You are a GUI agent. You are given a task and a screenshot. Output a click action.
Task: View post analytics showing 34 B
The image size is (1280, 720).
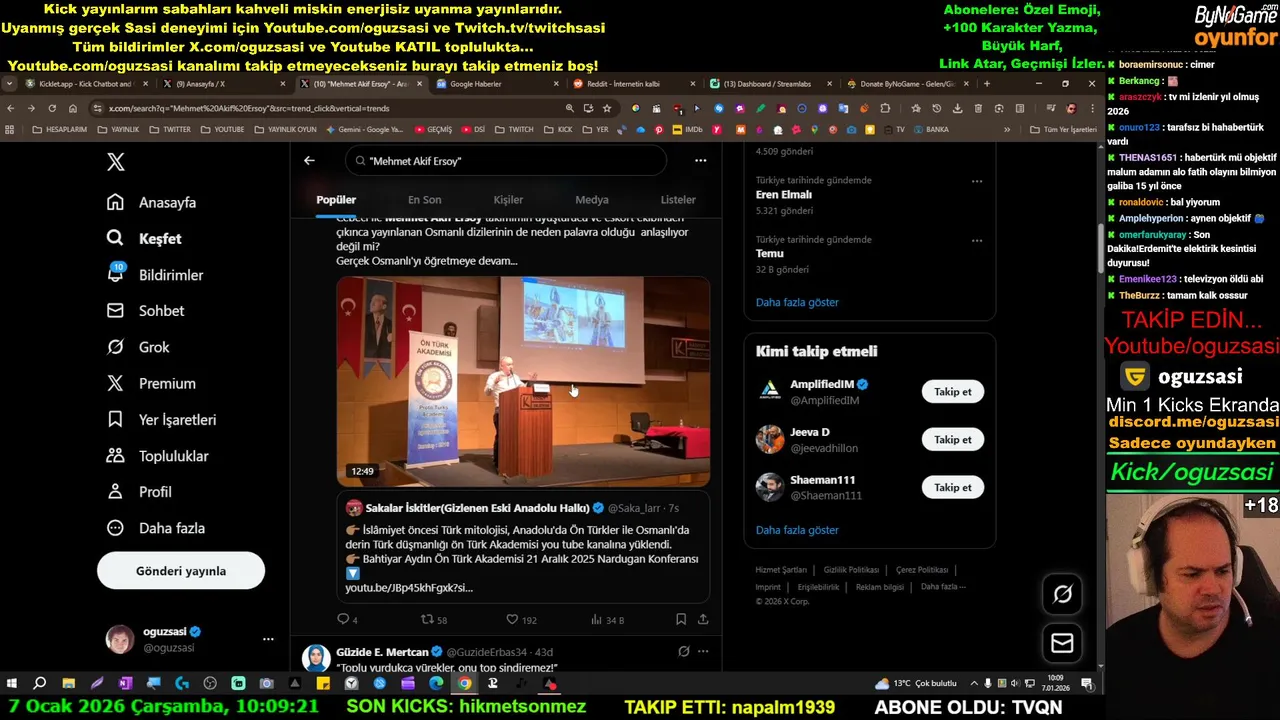tap(608, 620)
